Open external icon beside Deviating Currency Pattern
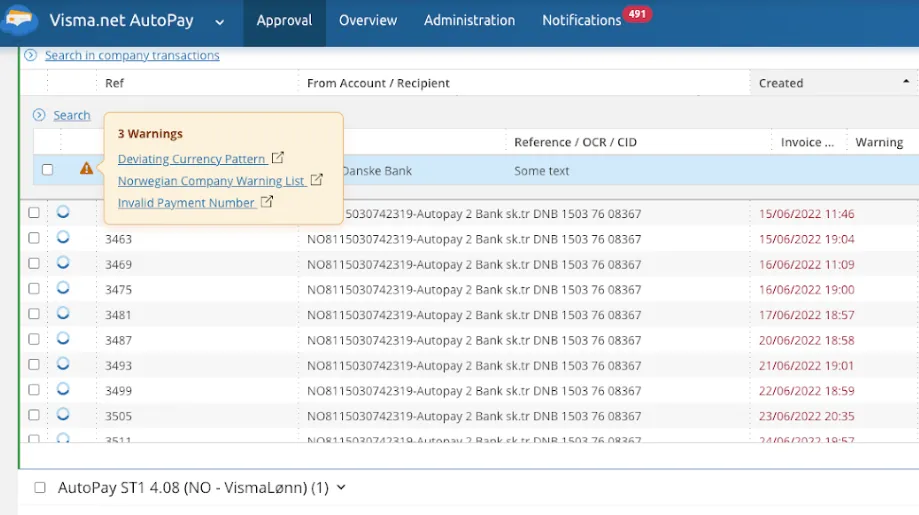Screen dimensions: 919x515 (x=278, y=158)
